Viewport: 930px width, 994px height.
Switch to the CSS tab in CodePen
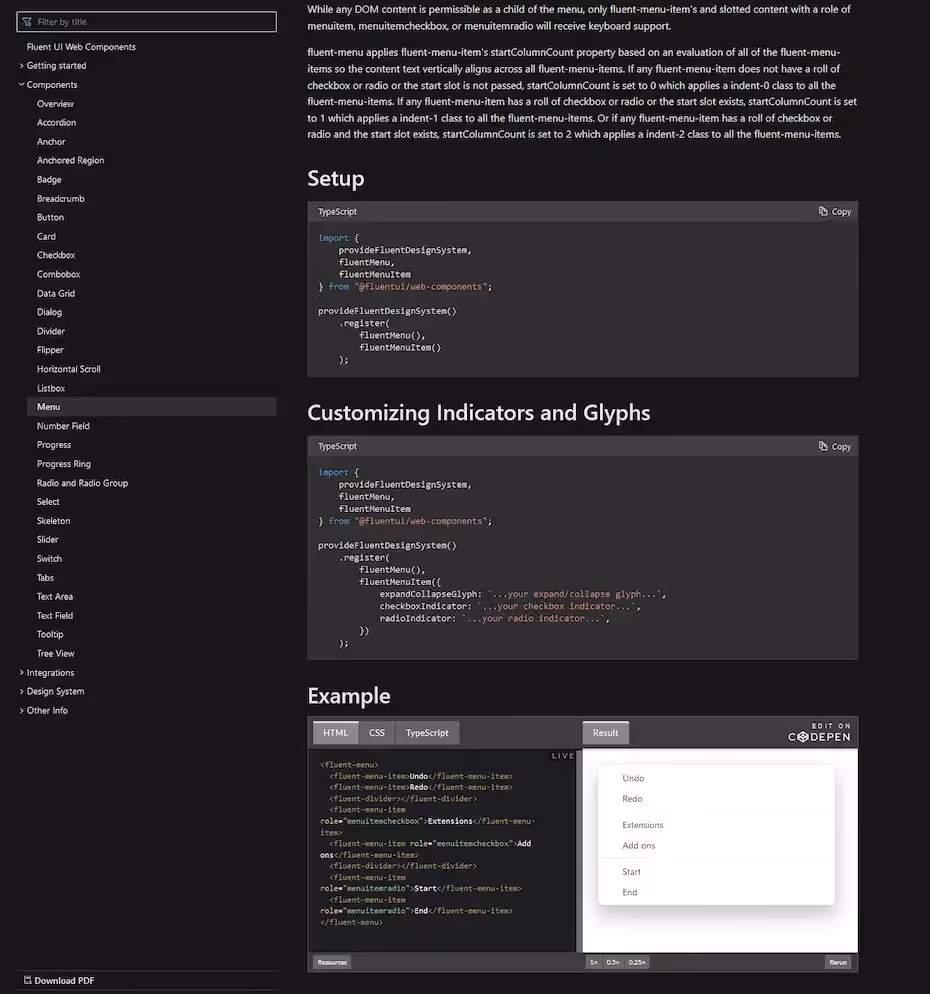tap(376, 733)
